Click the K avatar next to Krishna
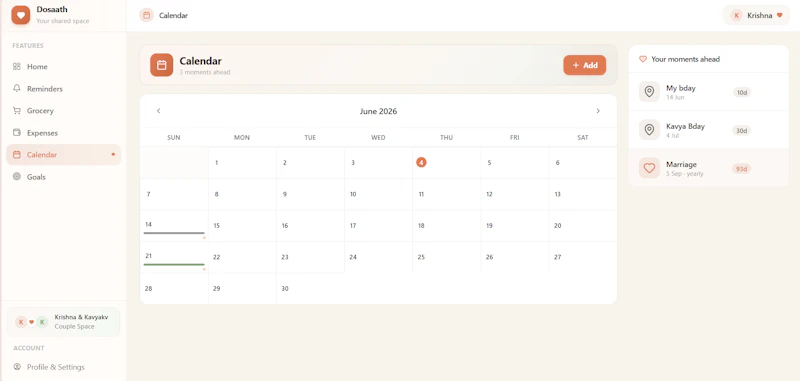Screen dimensions: 800x381 coord(736,15)
